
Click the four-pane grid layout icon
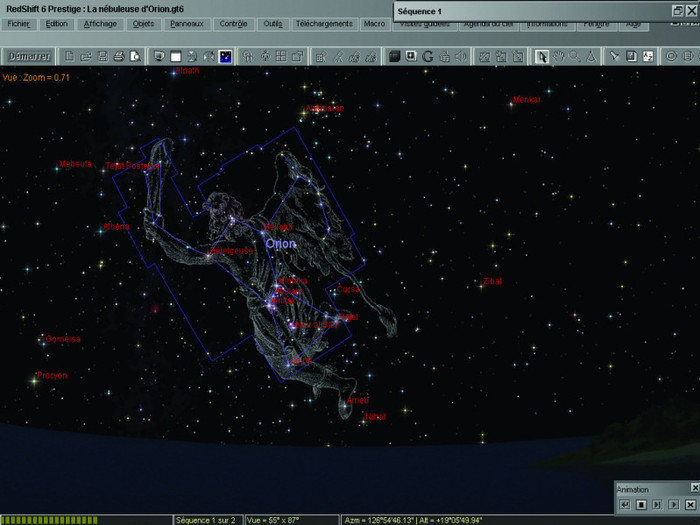tap(281, 57)
